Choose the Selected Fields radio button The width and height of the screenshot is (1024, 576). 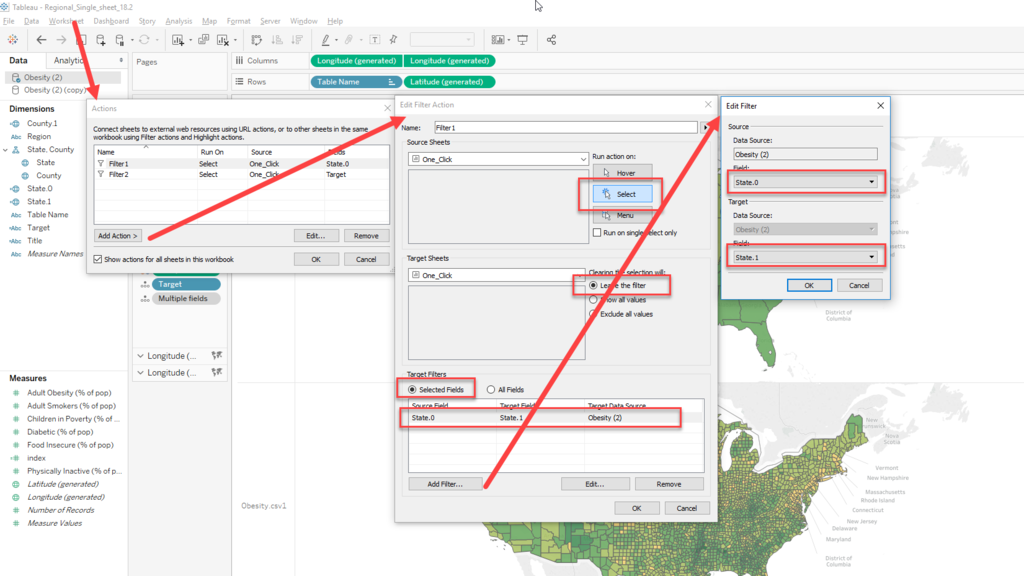pyautogui.click(x=412, y=389)
